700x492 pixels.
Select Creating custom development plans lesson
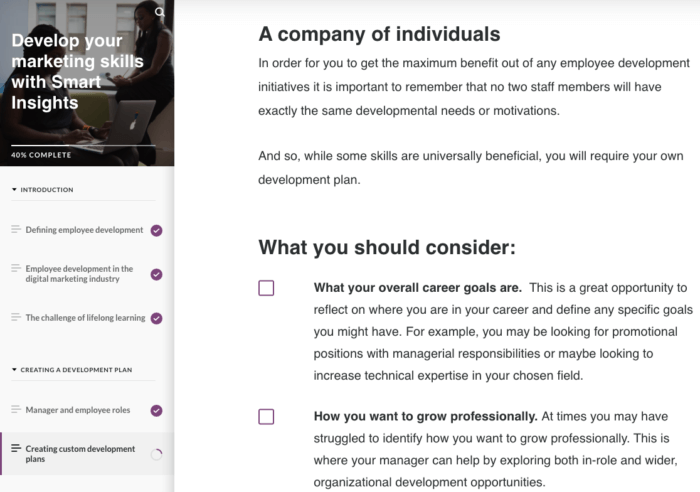[x=80, y=454]
